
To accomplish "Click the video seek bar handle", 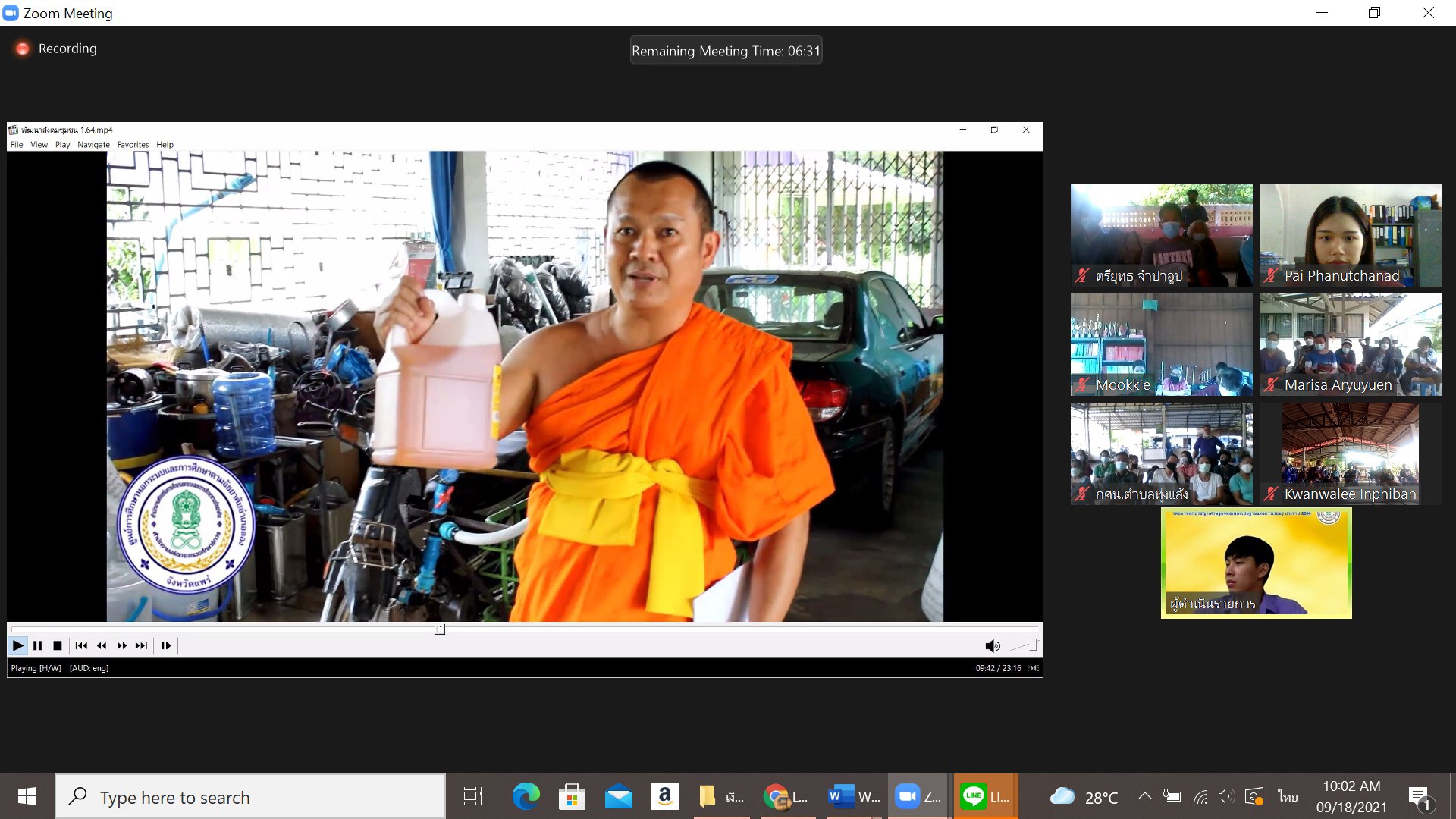I will click(440, 629).
